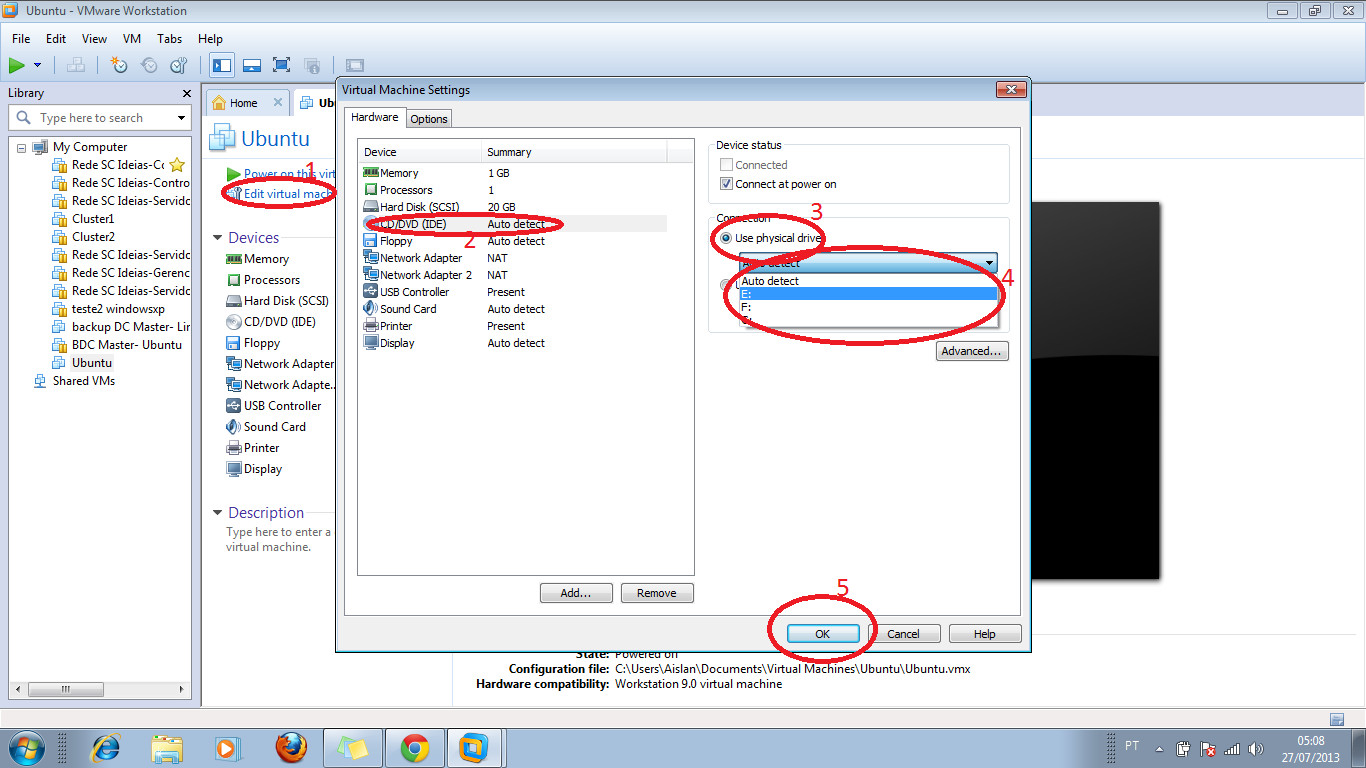
Task: Click the status bar icon at bottom right
Action: pos(1337,719)
